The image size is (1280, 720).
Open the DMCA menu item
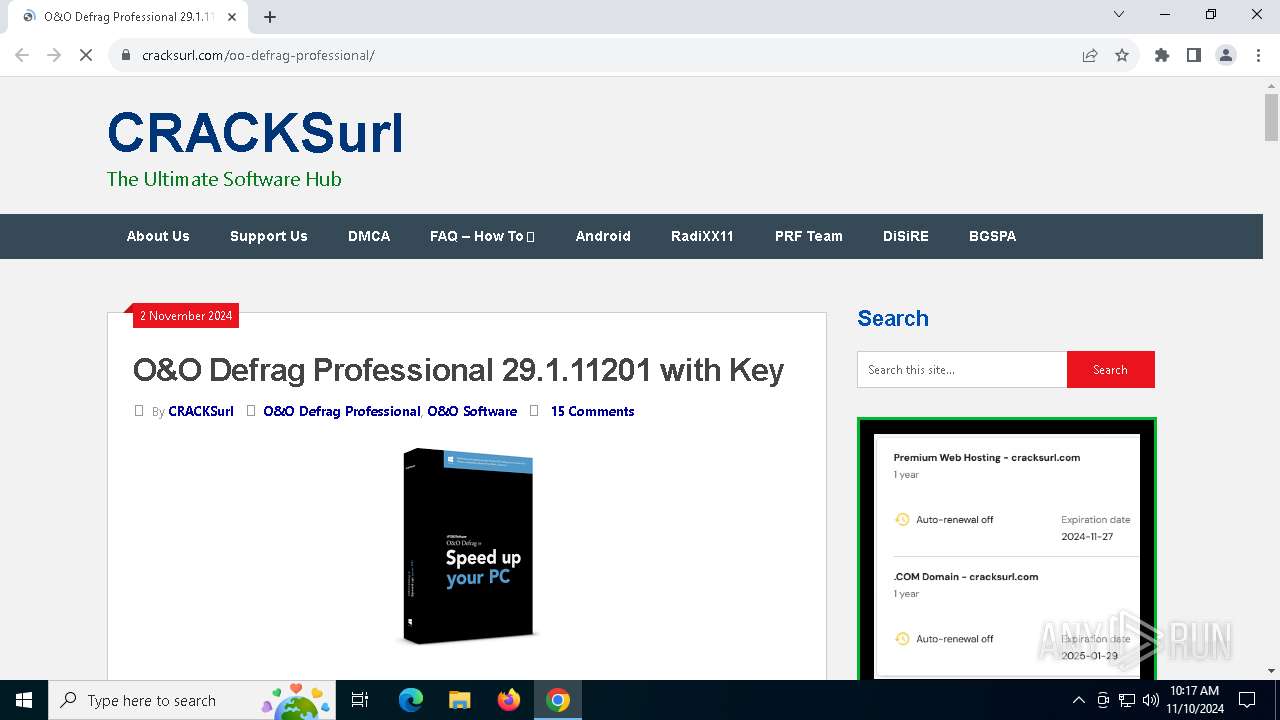(369, 236)
